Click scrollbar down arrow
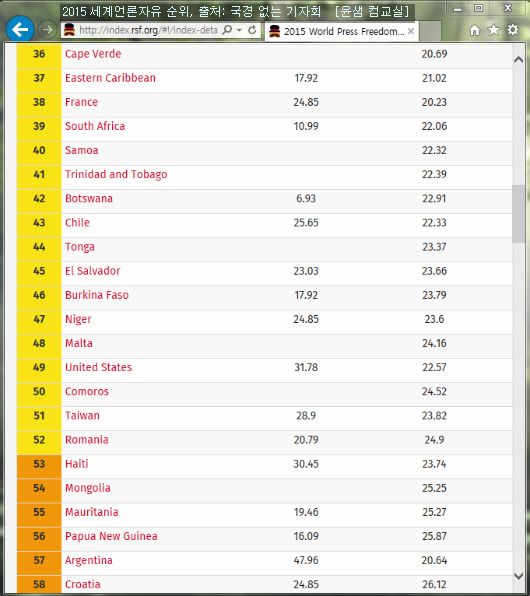The image size is (530, 596). tap(519, 575)
